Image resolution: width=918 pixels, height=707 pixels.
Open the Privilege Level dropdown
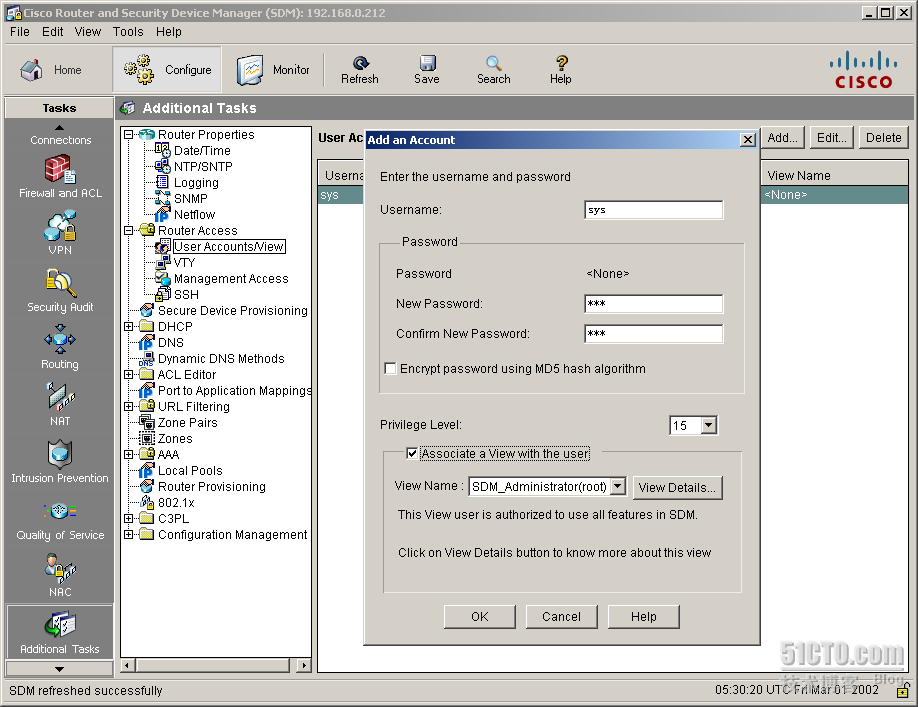tap(709, 425)
